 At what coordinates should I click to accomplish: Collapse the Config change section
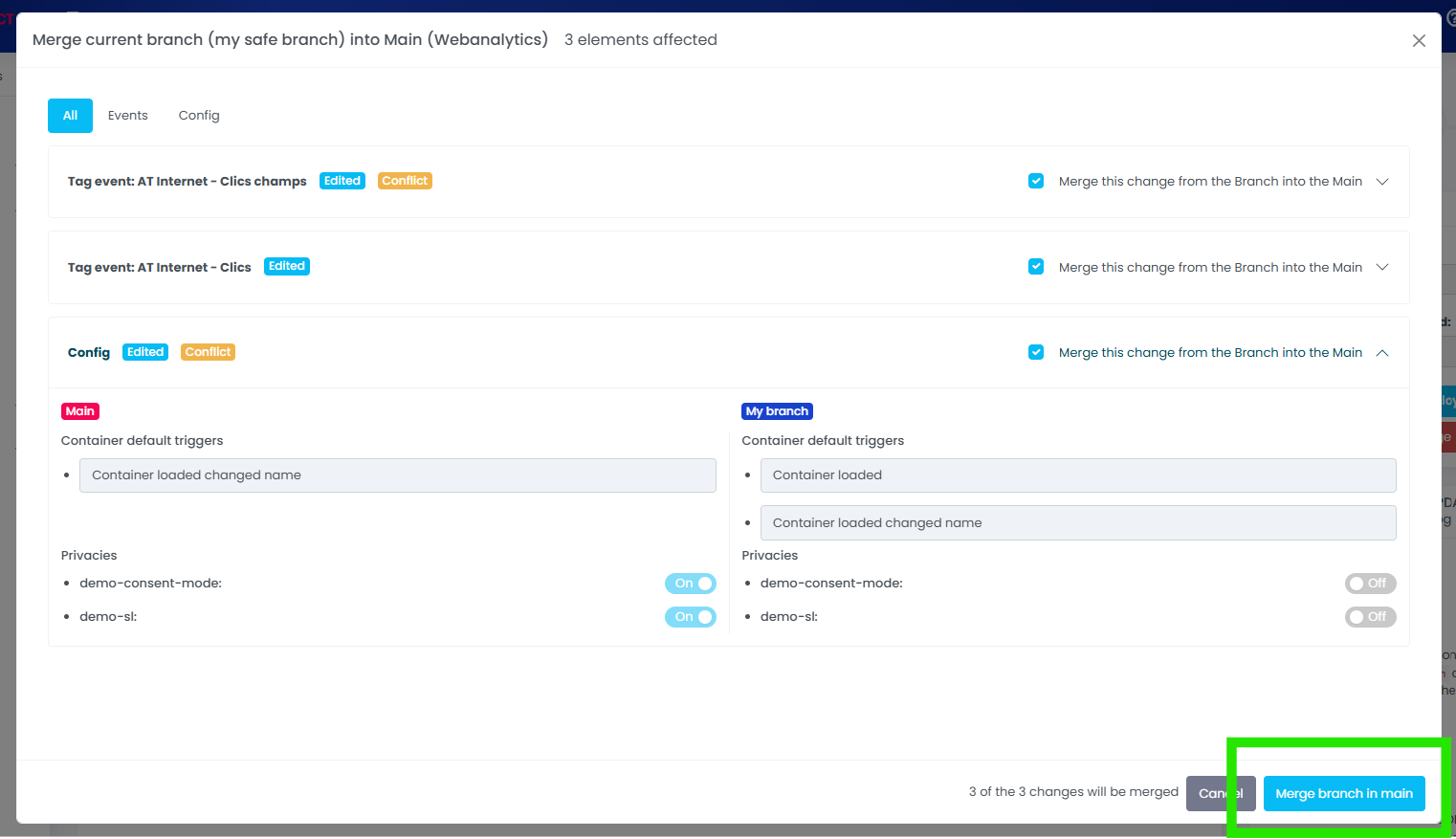tap(1382, 353)
